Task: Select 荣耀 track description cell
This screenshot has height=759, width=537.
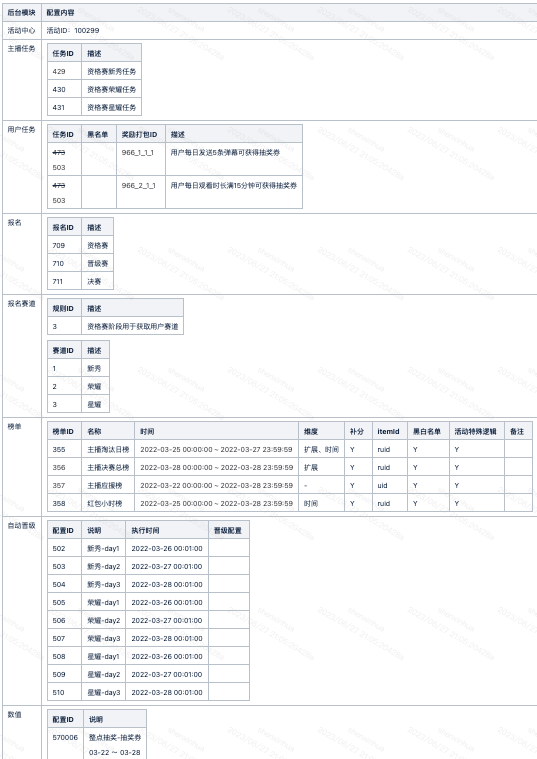Action: point(95,386)
